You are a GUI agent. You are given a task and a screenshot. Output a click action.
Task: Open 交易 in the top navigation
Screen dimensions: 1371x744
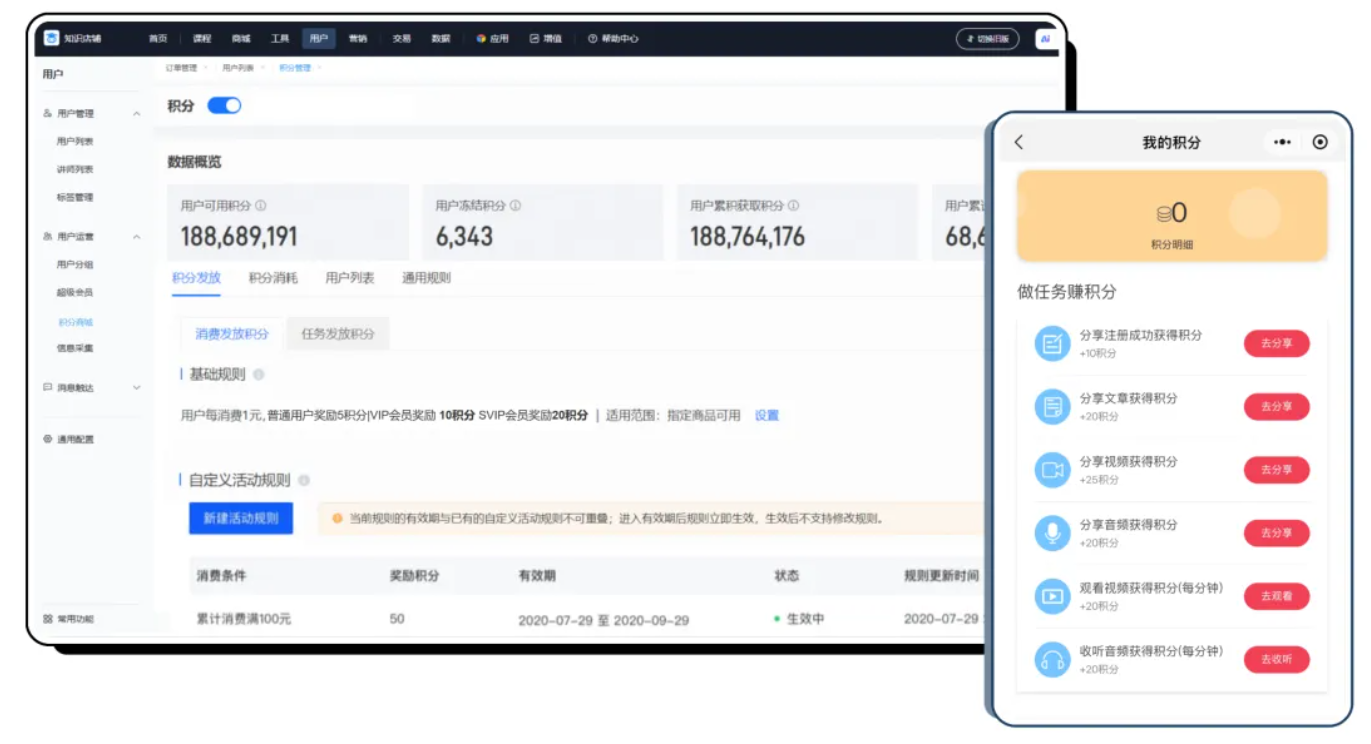click(401, 39)
